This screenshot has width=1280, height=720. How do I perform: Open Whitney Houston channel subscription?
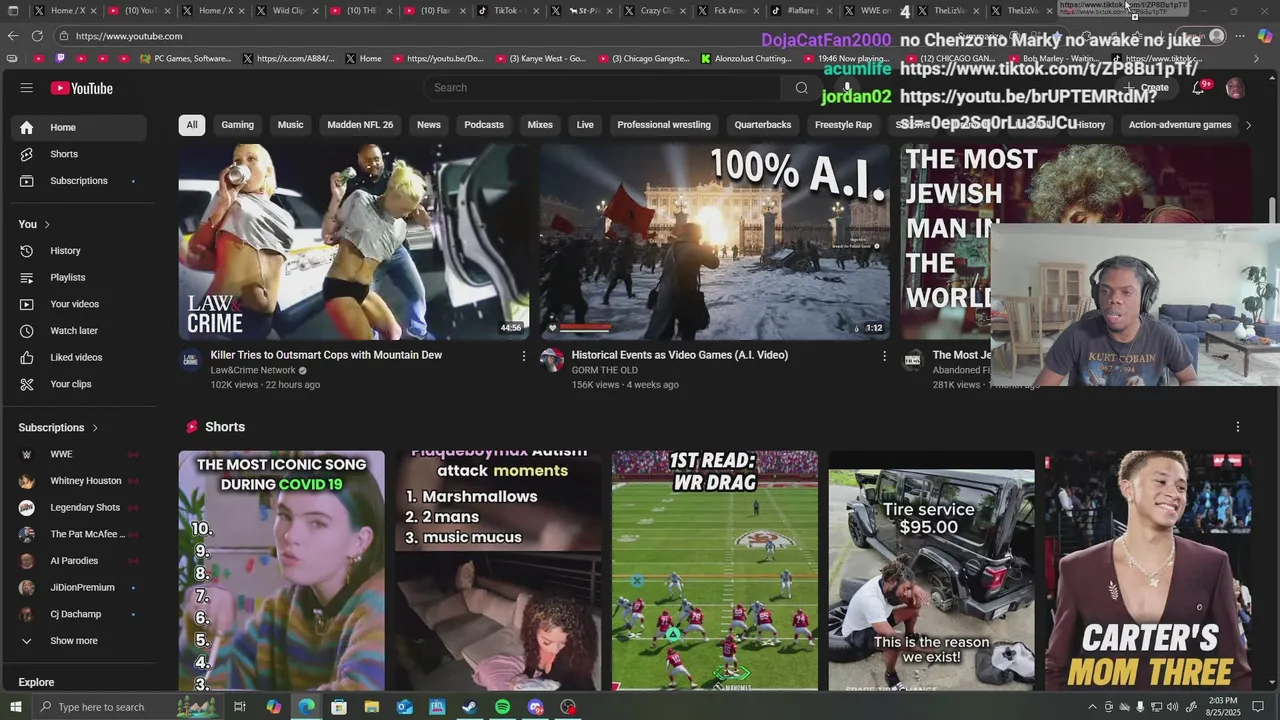click(79, 481)
